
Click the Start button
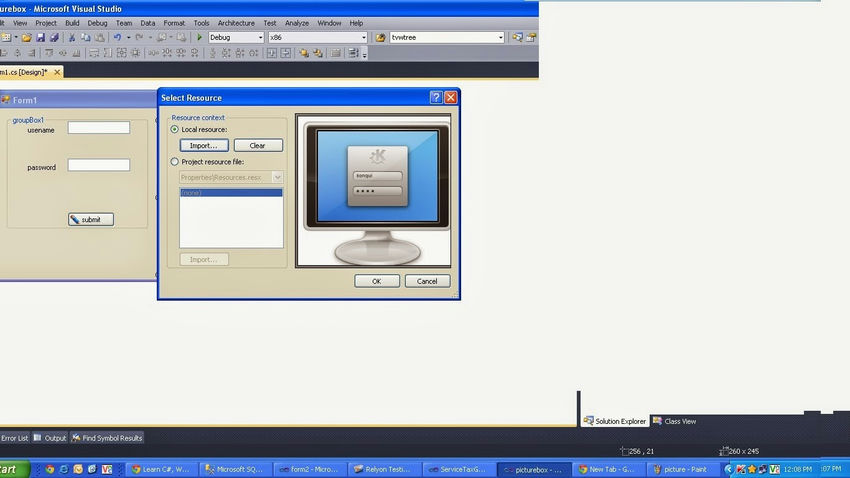click(x=13, y=469)
